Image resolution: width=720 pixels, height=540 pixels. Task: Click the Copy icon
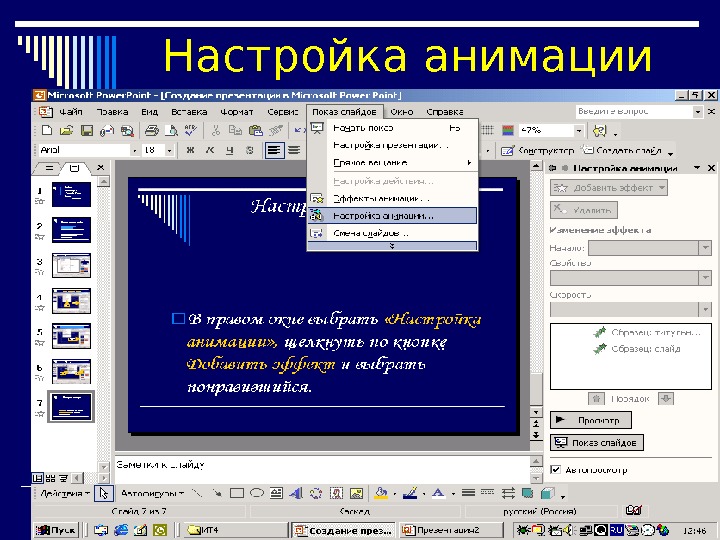235,130
